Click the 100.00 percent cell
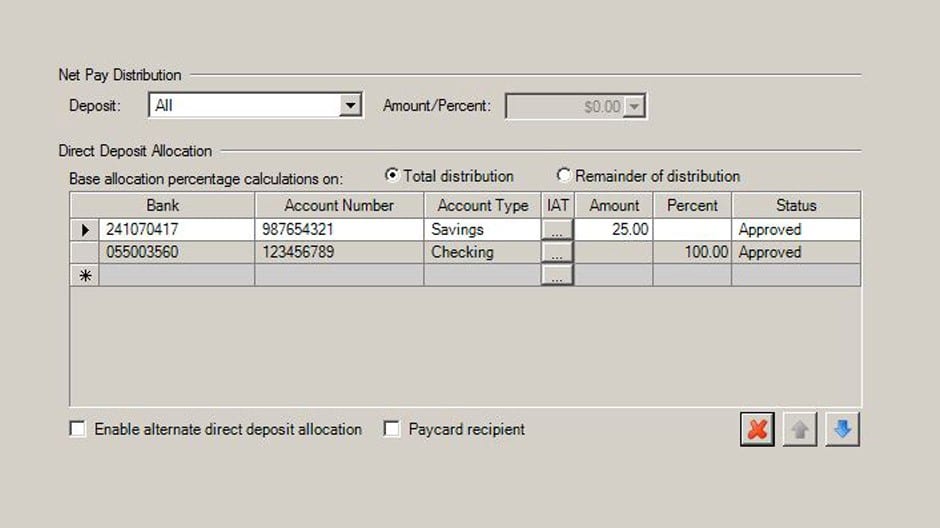Image resolution: width=940 pixels, height=528 pixels. [x=692, y=252]
